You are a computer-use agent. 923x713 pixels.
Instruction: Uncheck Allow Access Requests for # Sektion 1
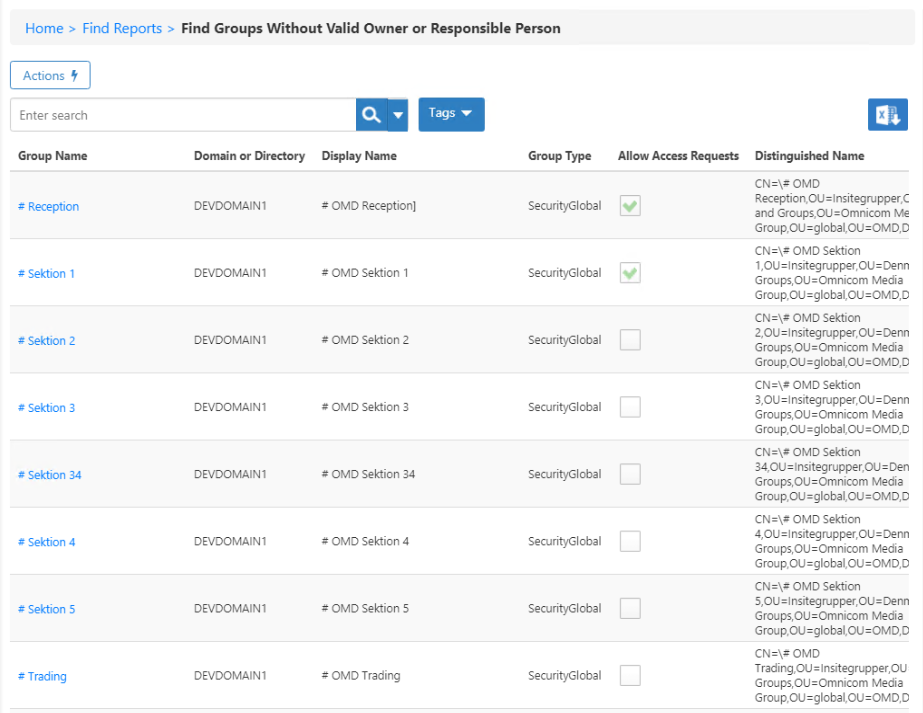click(630, 272)
